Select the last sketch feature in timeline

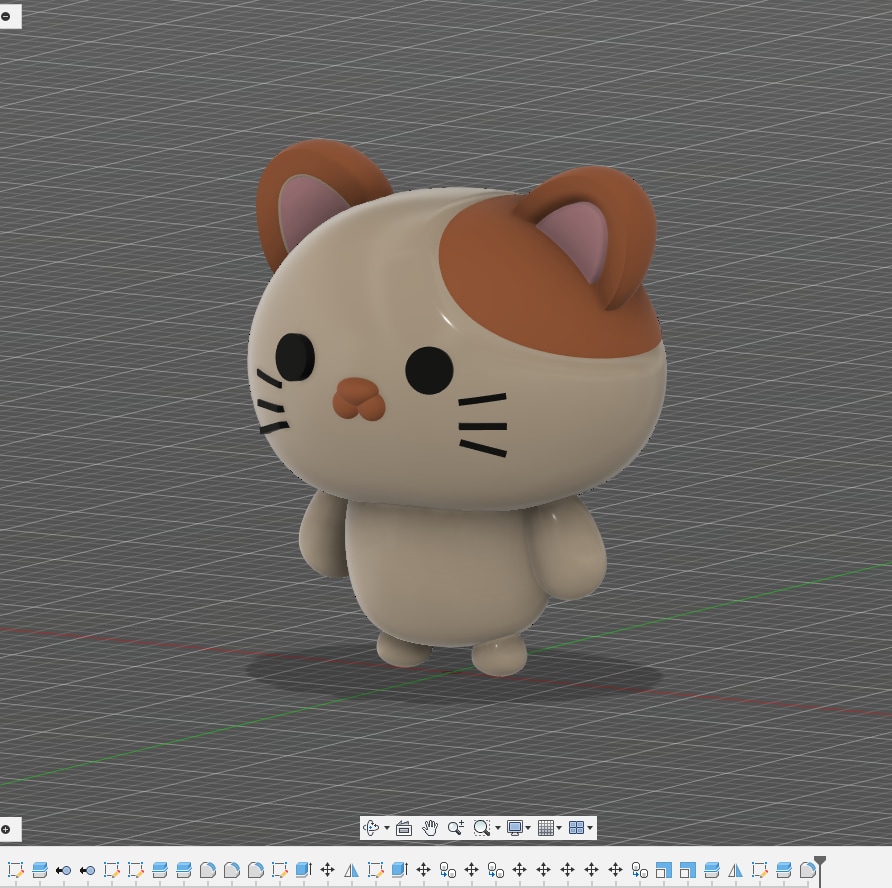(x=759, y=870)
